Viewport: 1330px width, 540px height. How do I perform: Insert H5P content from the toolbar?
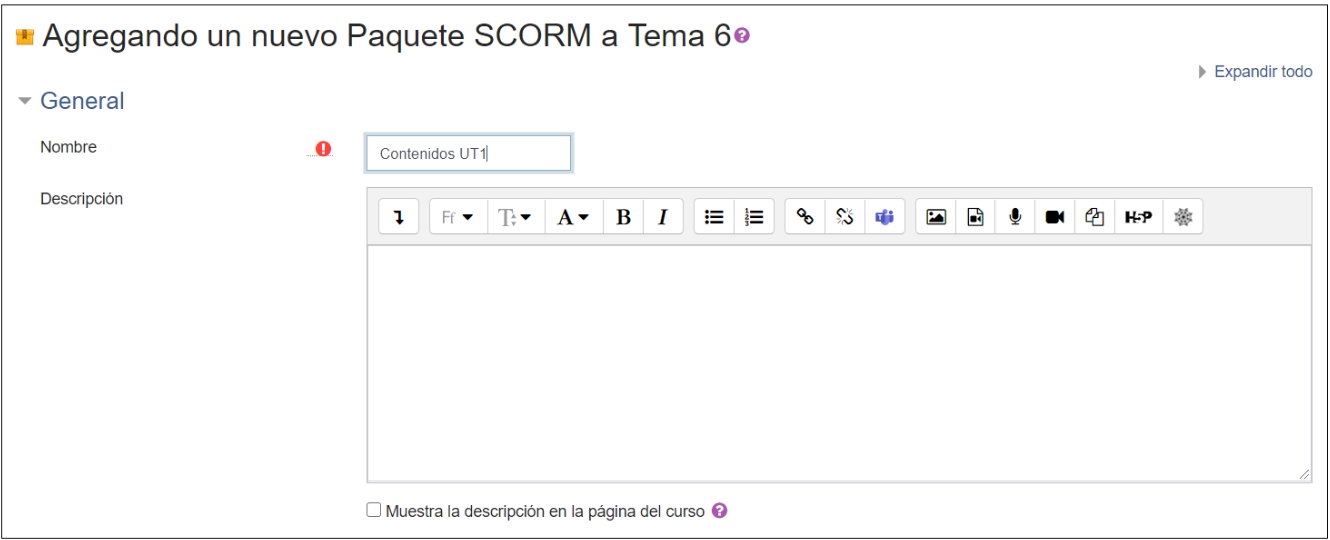[x=1138, y=217]
